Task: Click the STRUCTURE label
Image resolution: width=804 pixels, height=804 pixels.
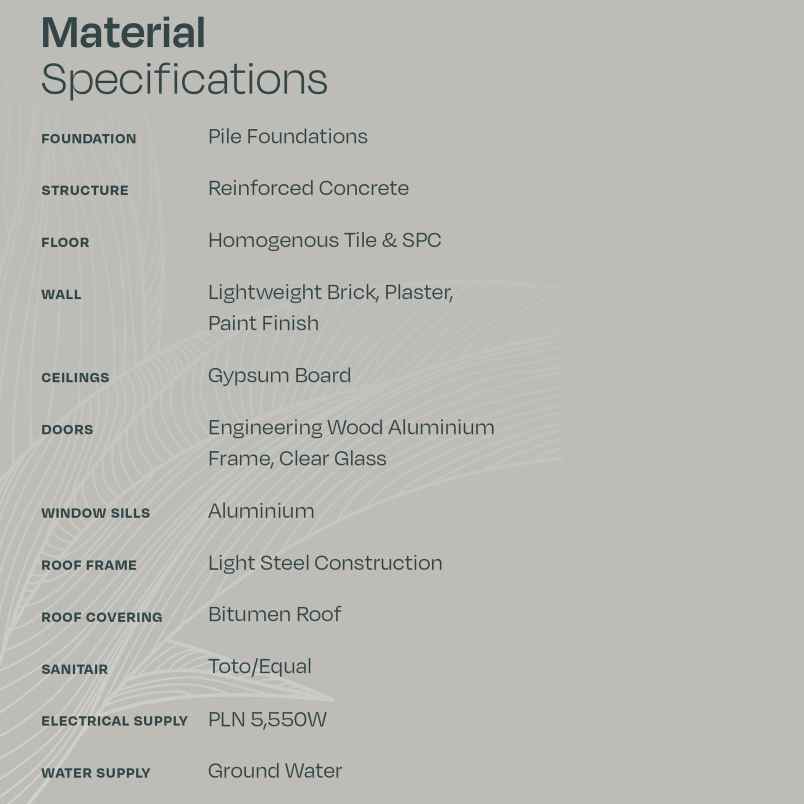Action: click(x=84, y=191)
